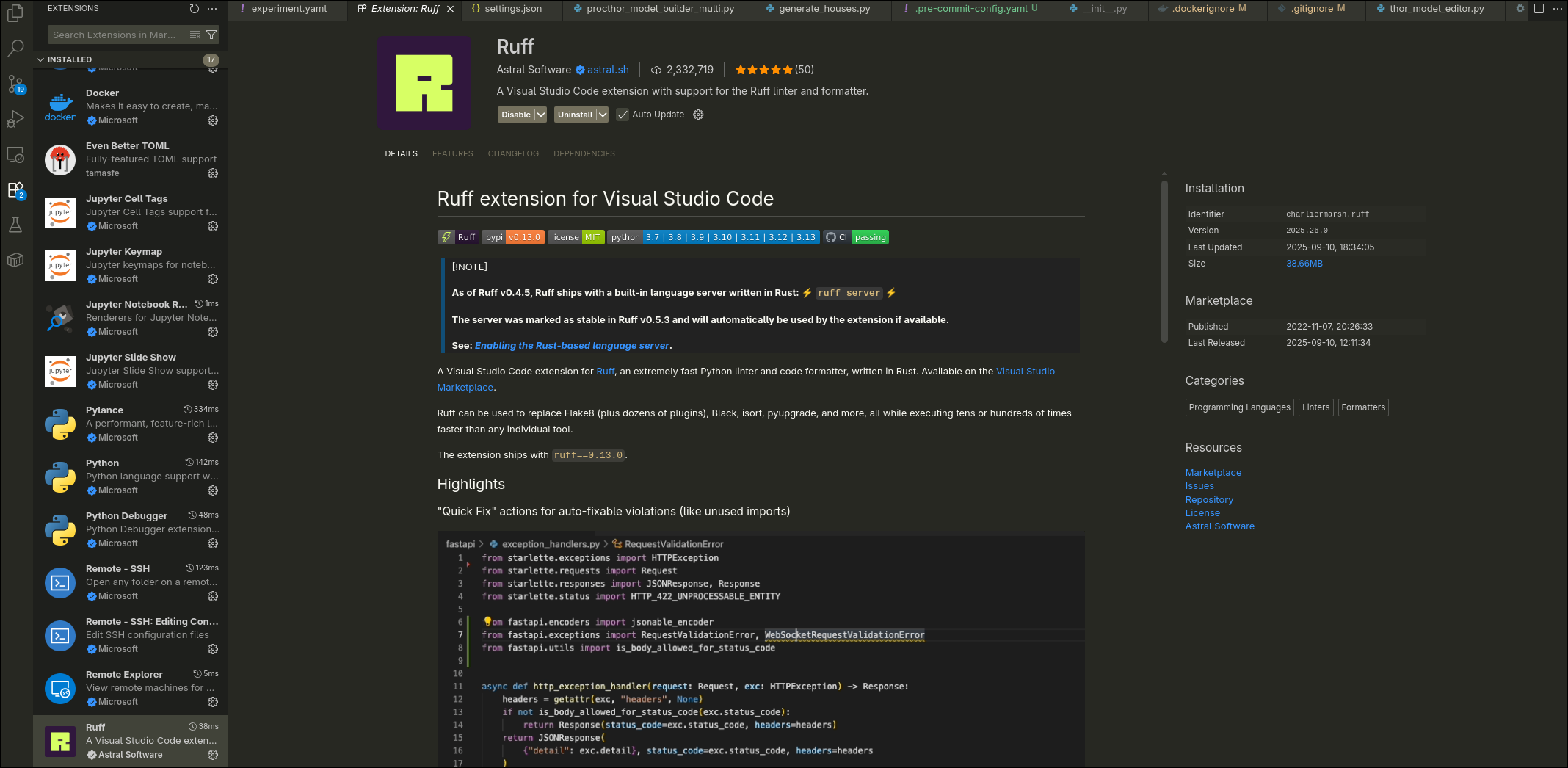
Task: Open the Explorer view in activity bar
Action: pos(15,13)
